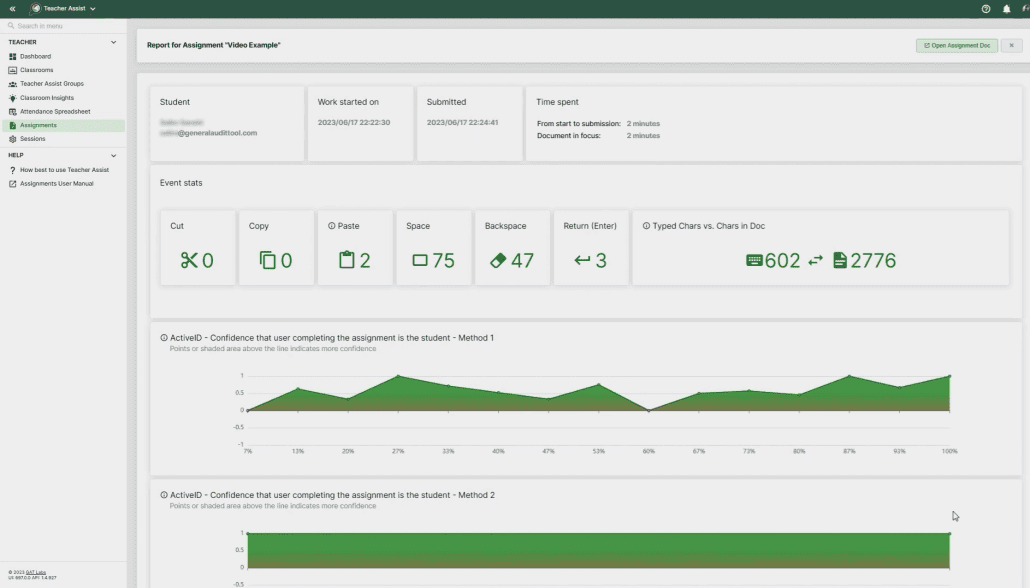Viewport: 1030px width, 588px height.
Task: Open Attendance Spreadsheet menu item
Action: (x=63, y=112)
